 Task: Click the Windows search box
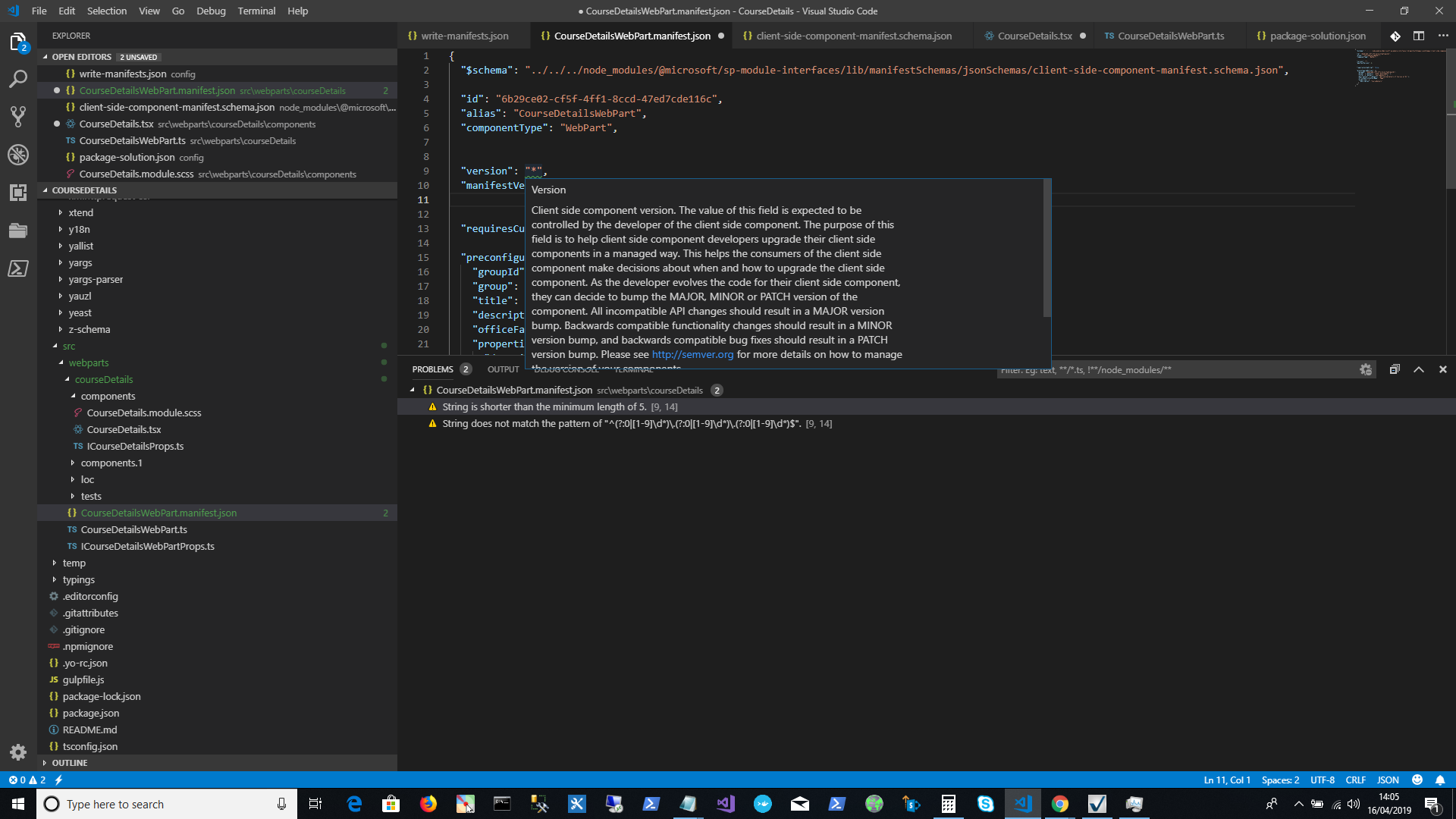pos(167,804)
